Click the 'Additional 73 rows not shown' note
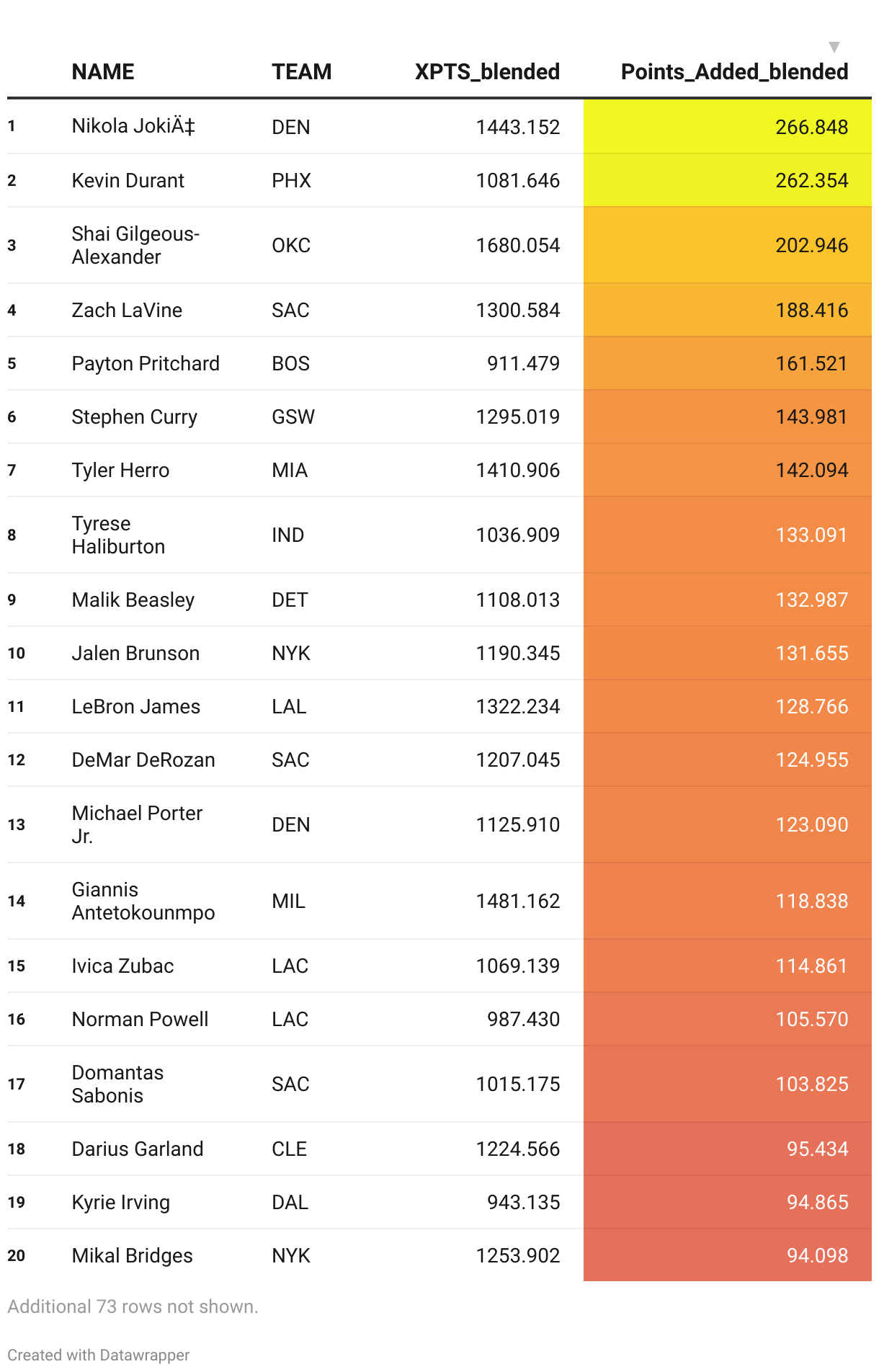879x1372 pixels. point(133,1306)
